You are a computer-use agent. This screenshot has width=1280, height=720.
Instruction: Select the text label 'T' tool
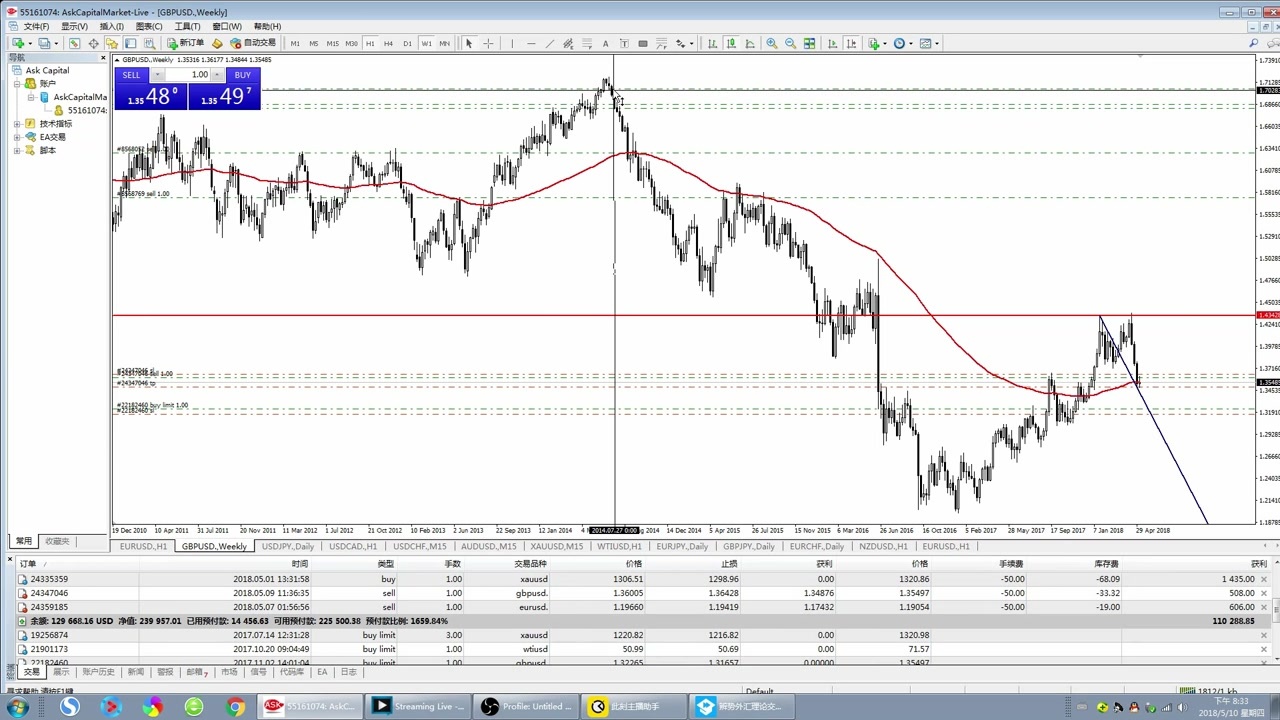624,43
